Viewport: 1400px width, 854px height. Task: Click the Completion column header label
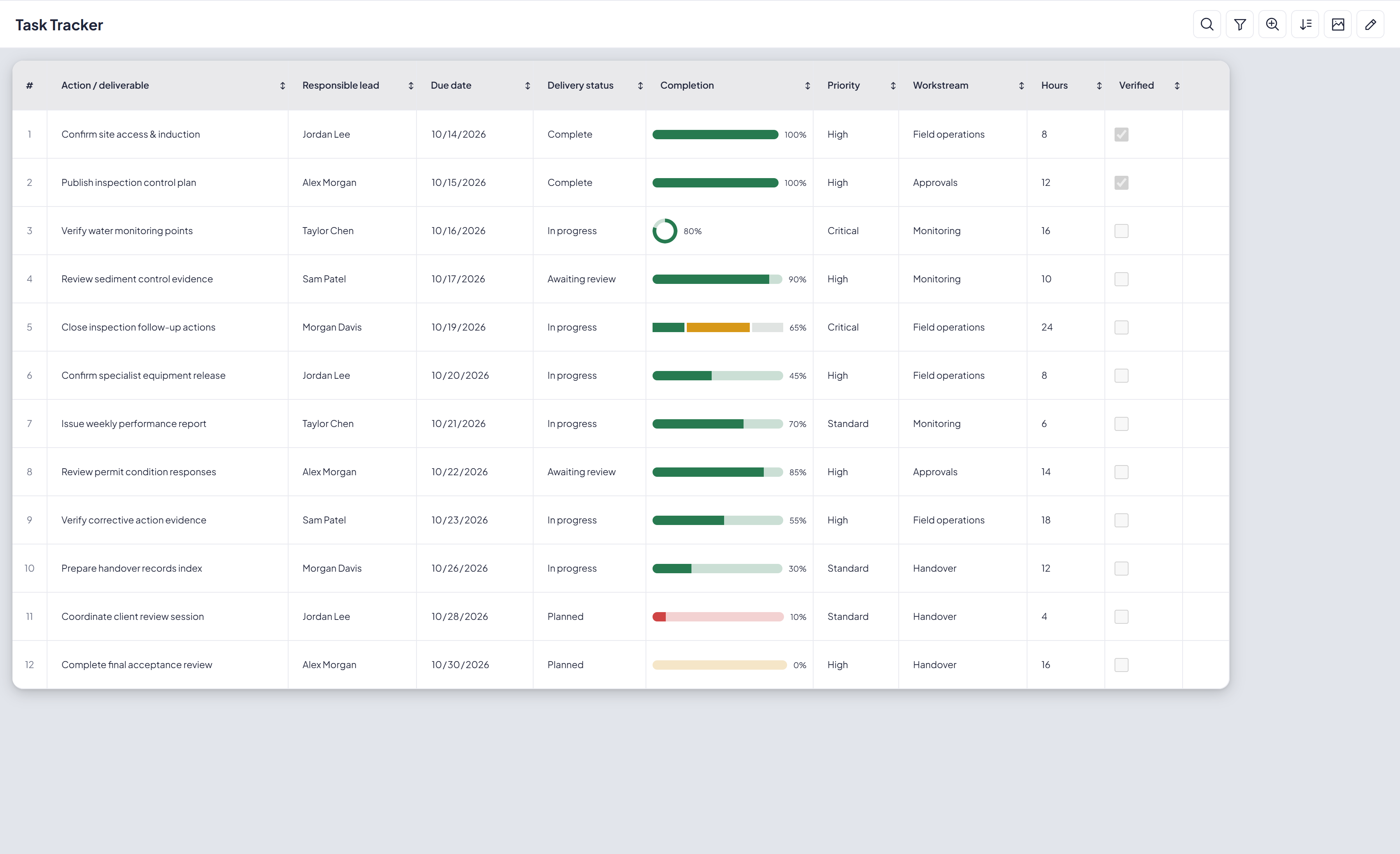coord(687,85)
